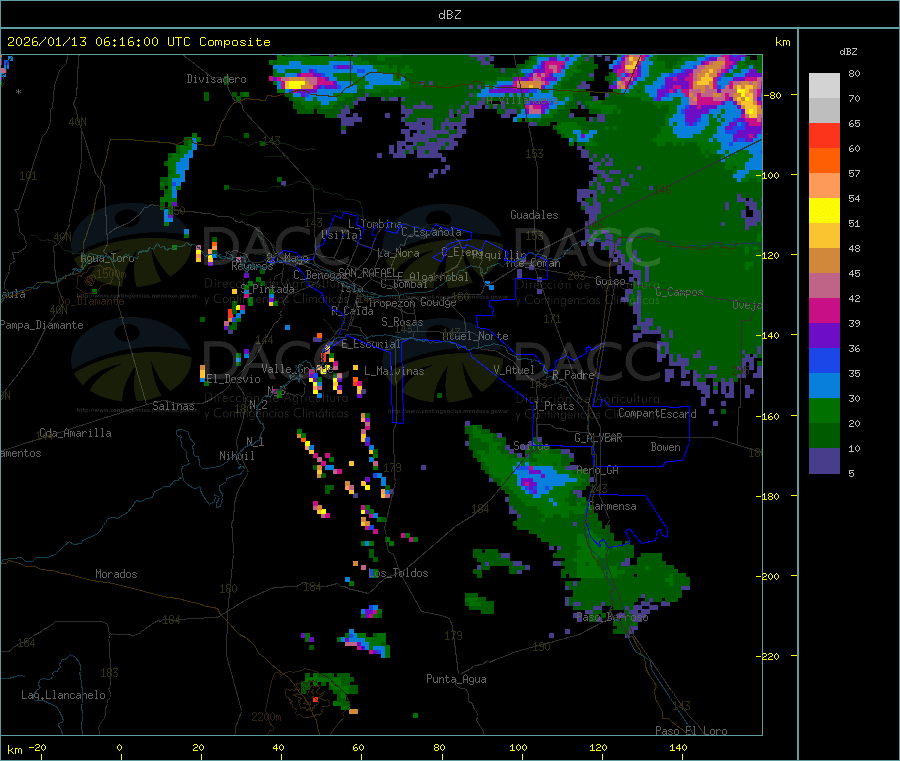Select the 51 dBZ yellow color swatch

click(x=824, y=211)
